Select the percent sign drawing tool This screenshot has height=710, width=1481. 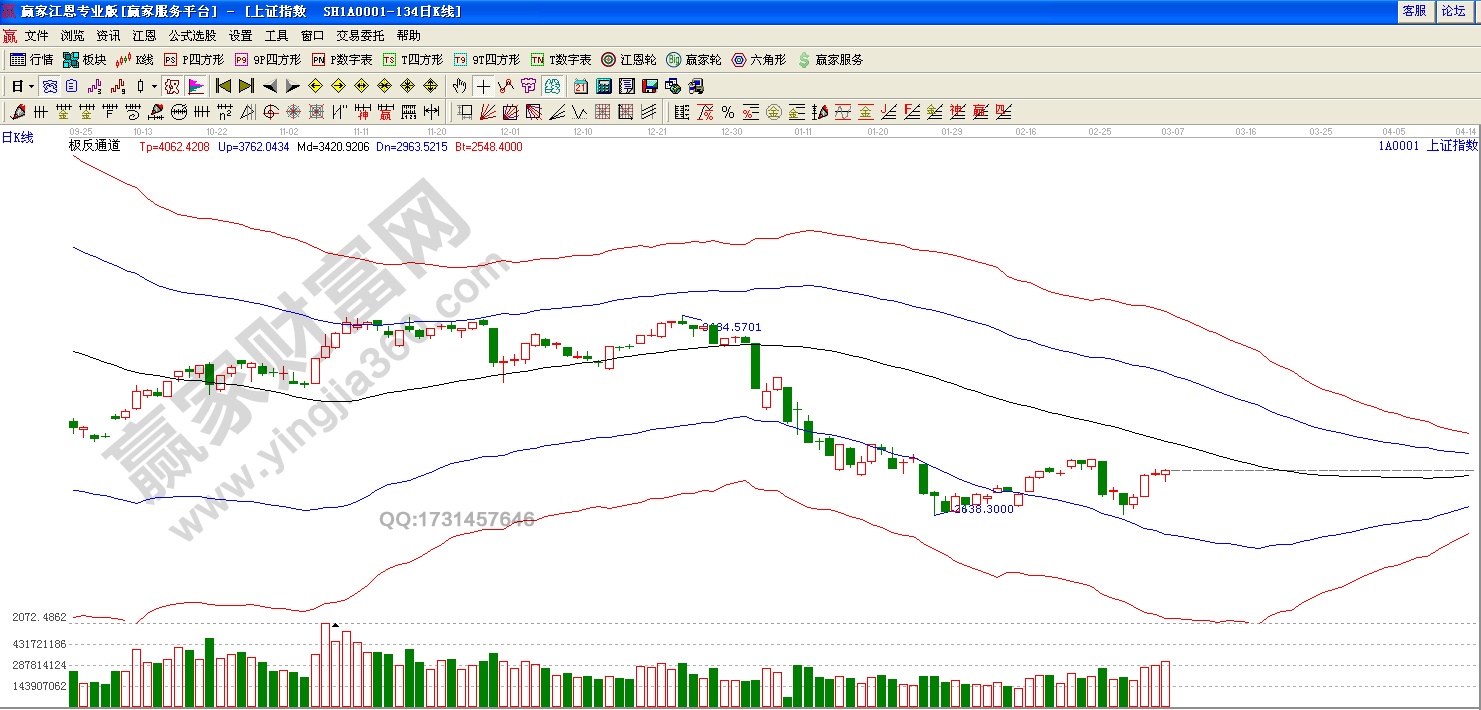pyautogui.click(x=727, y=111)
